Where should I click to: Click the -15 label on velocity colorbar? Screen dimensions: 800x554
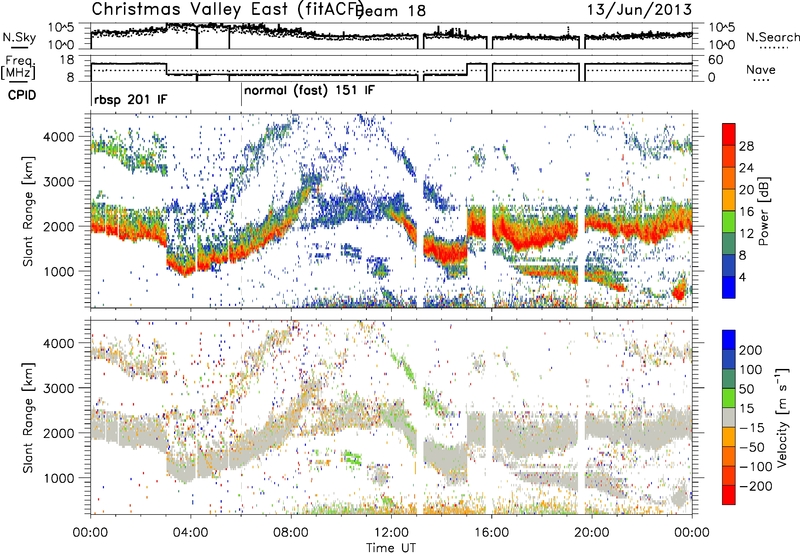tap(751, 428)
